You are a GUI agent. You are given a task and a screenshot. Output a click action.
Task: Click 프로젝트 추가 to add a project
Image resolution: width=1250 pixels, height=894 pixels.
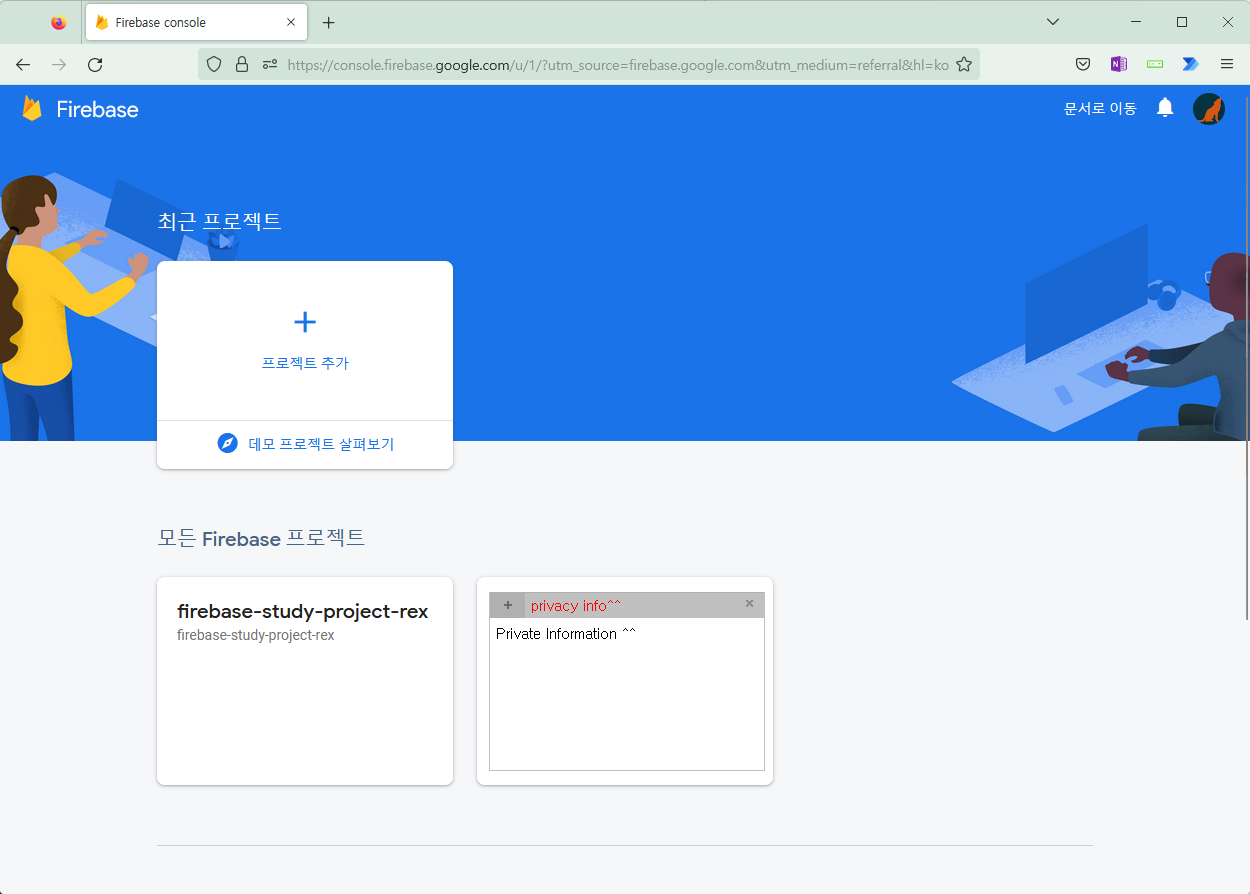coord(305,363)
